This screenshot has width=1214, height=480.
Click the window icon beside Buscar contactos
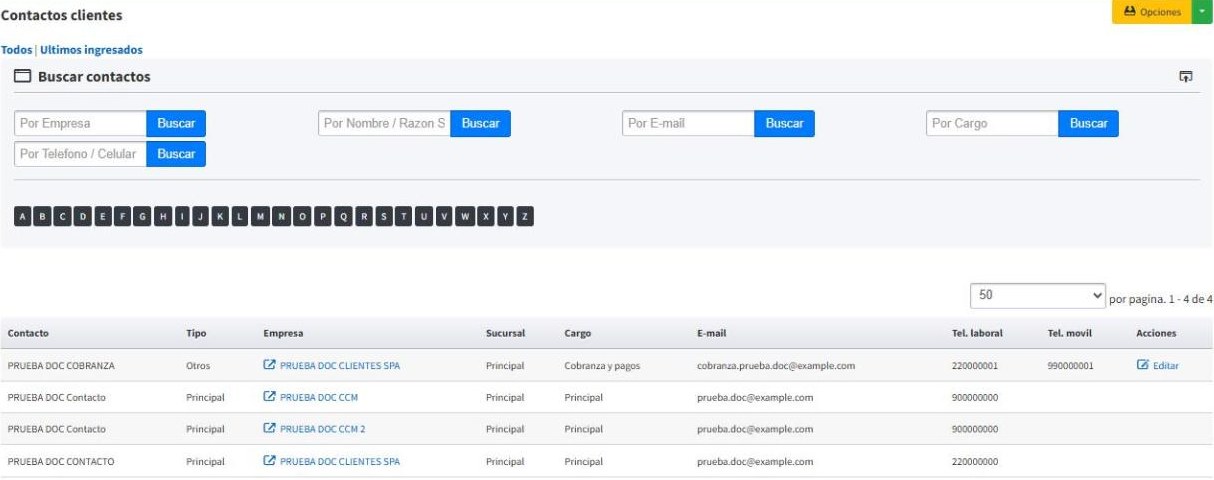coord(22,77)
